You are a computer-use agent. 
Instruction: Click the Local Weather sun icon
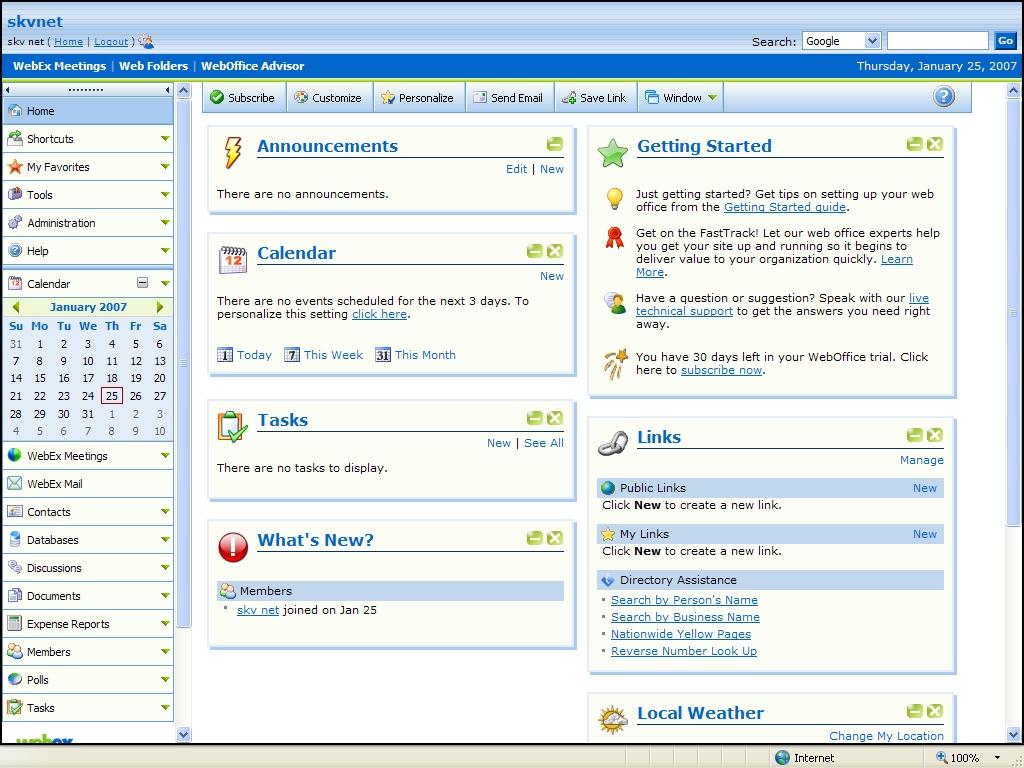click(613, 720)
